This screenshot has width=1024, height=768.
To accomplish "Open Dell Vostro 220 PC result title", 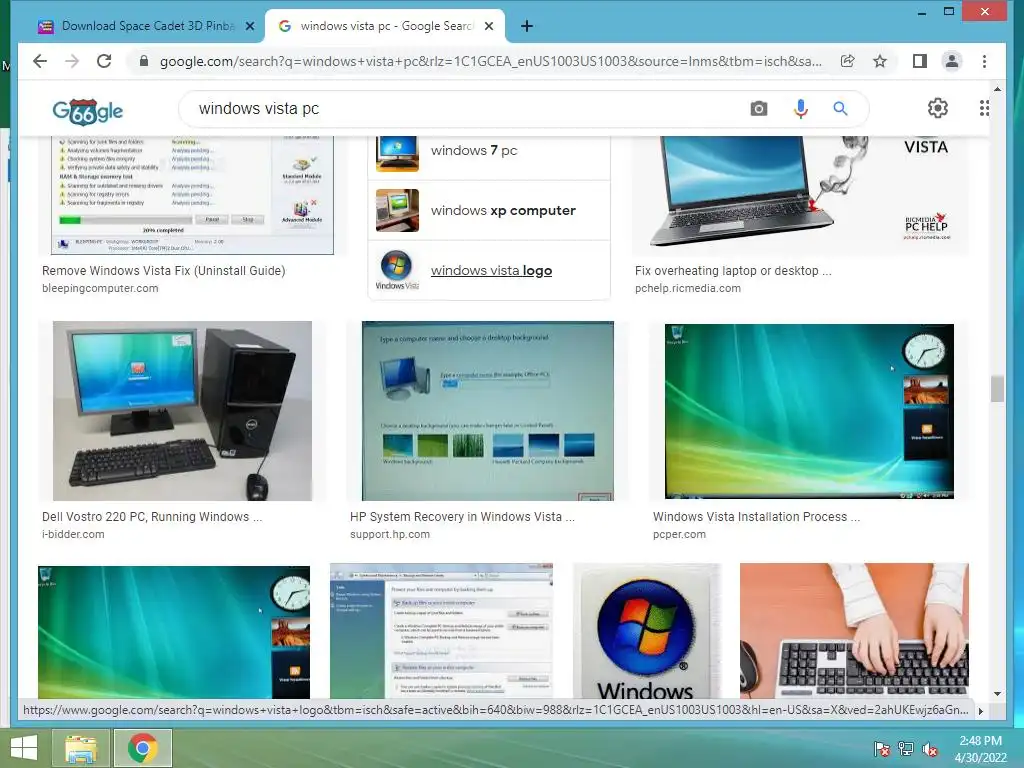I will coord(152,517).
